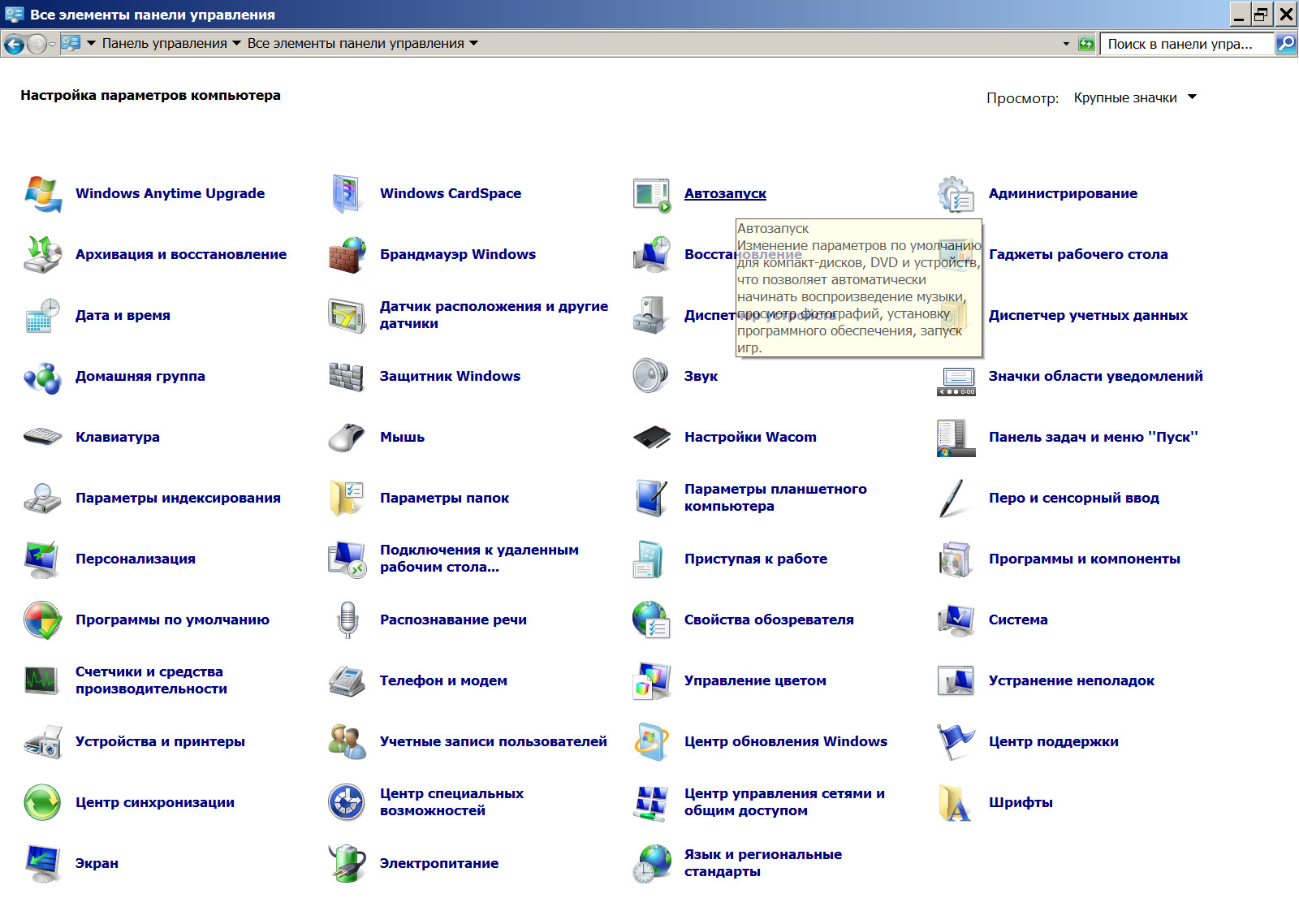This screenshot has height=924, width=1299.
Task: Click the search magnifier button
Action: [x=1286, y=44]
